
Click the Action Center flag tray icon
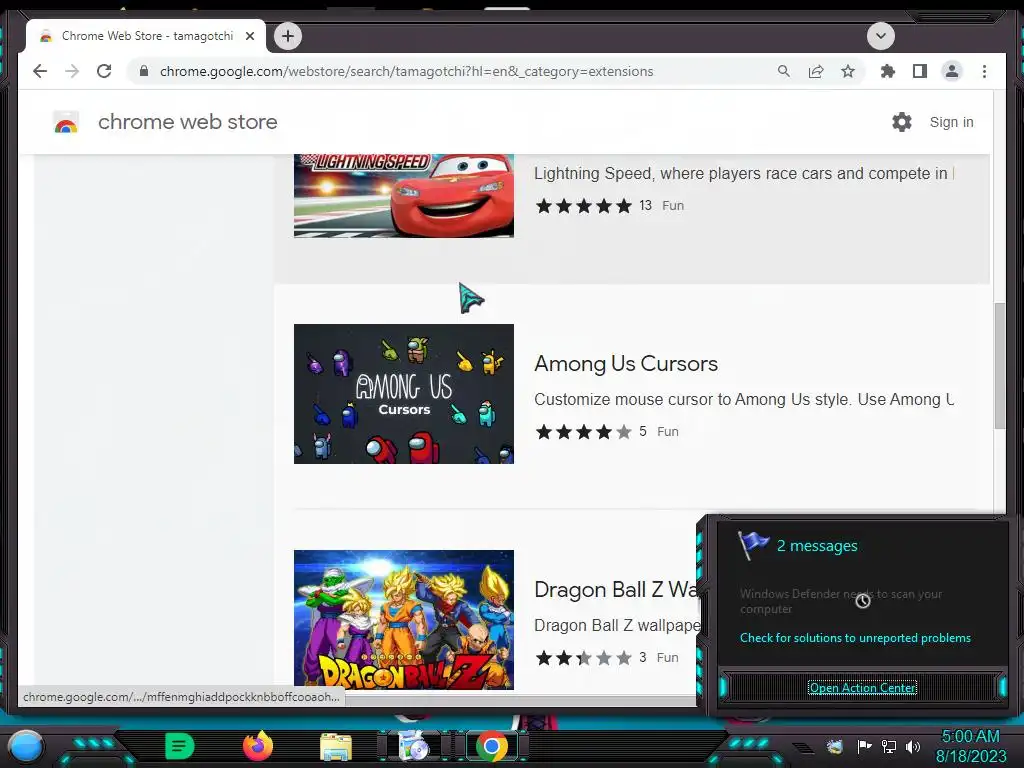tap(864, 746)
